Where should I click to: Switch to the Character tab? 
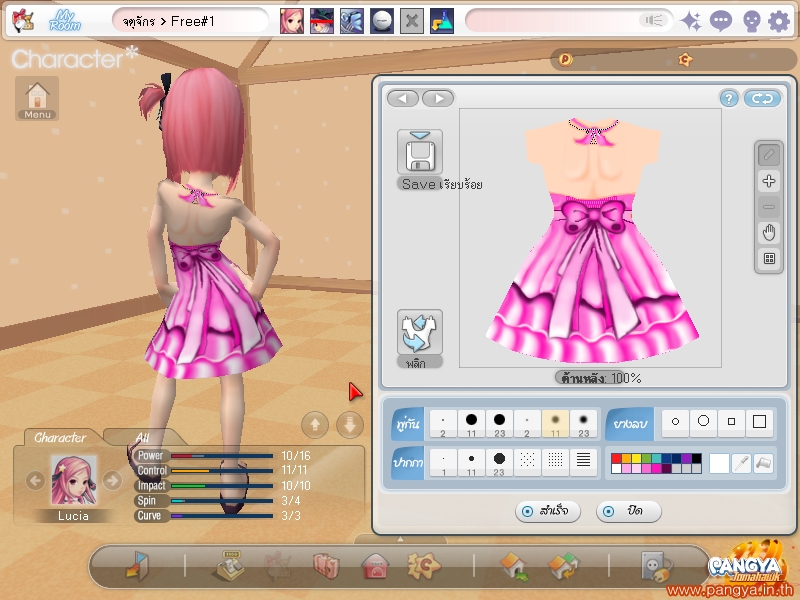(x=60, y=438)
